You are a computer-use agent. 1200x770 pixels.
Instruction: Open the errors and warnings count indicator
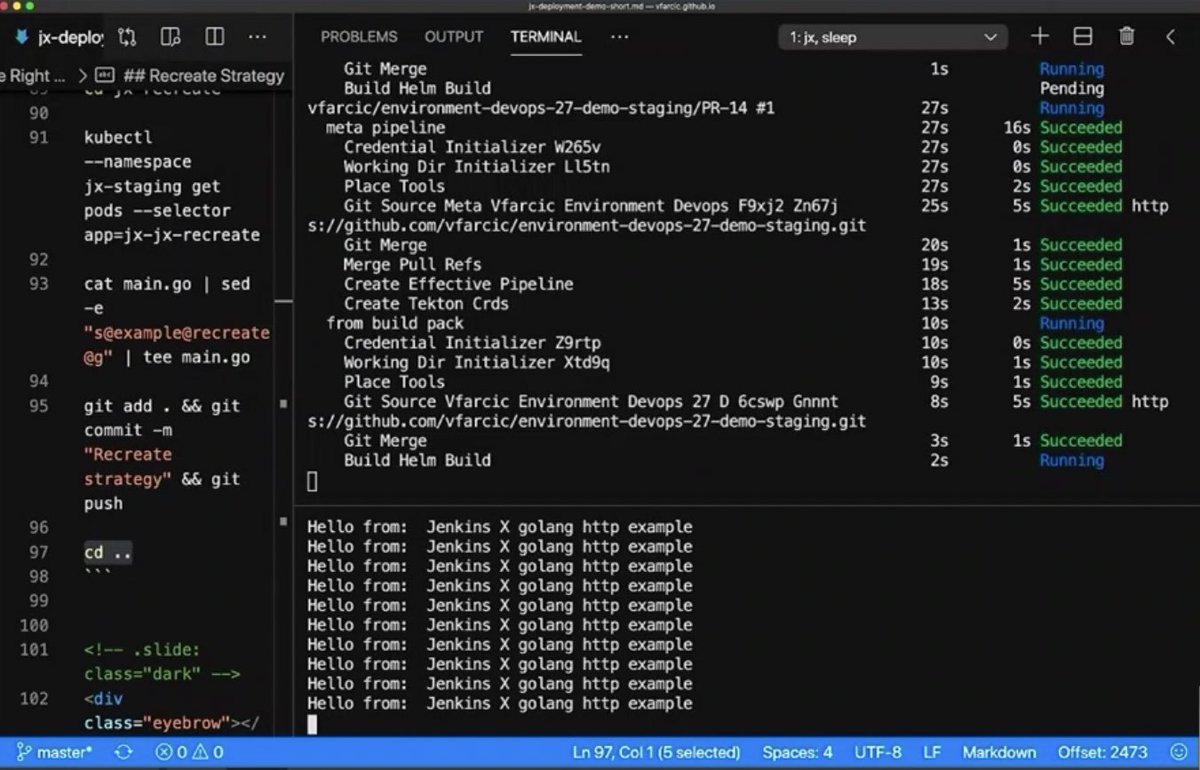pos(189,752)
